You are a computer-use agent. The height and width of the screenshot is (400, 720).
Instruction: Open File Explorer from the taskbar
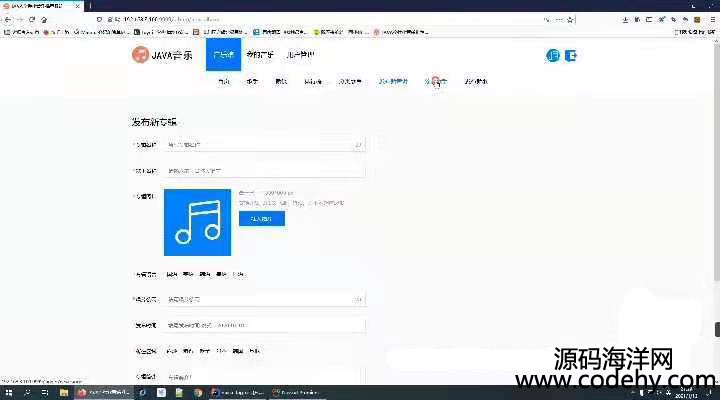click(64, 393)
